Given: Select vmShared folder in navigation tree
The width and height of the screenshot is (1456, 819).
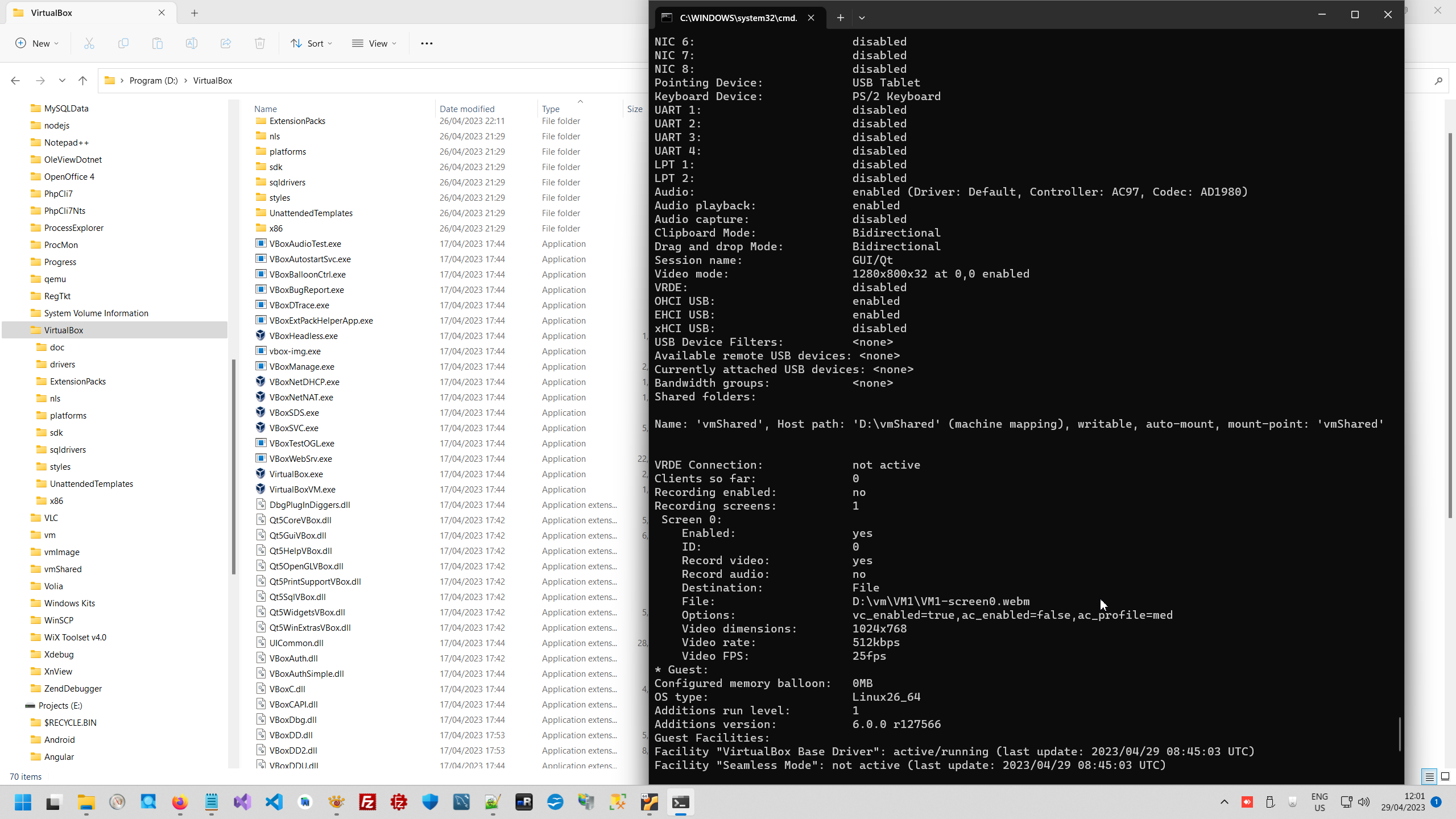Looking at the screenshot, I should tap(63, 569).
